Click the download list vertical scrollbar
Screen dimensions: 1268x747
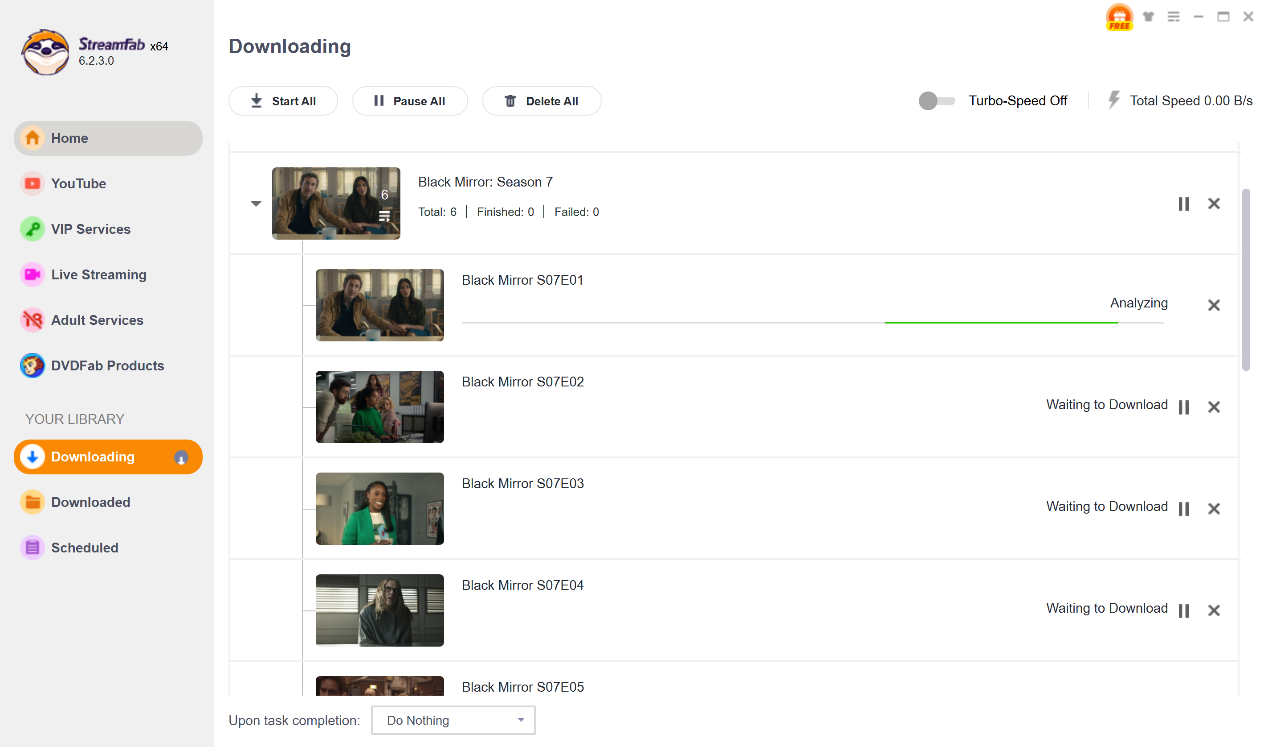pyautogui.click(x=1246, y=280)
